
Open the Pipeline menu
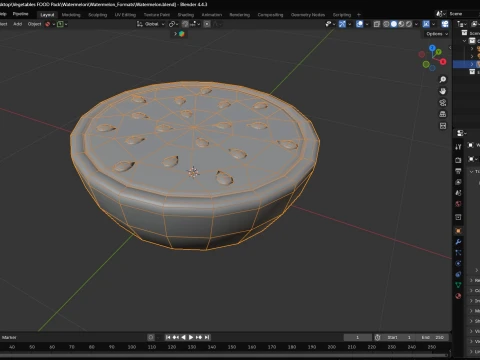[x=20, y=14]
